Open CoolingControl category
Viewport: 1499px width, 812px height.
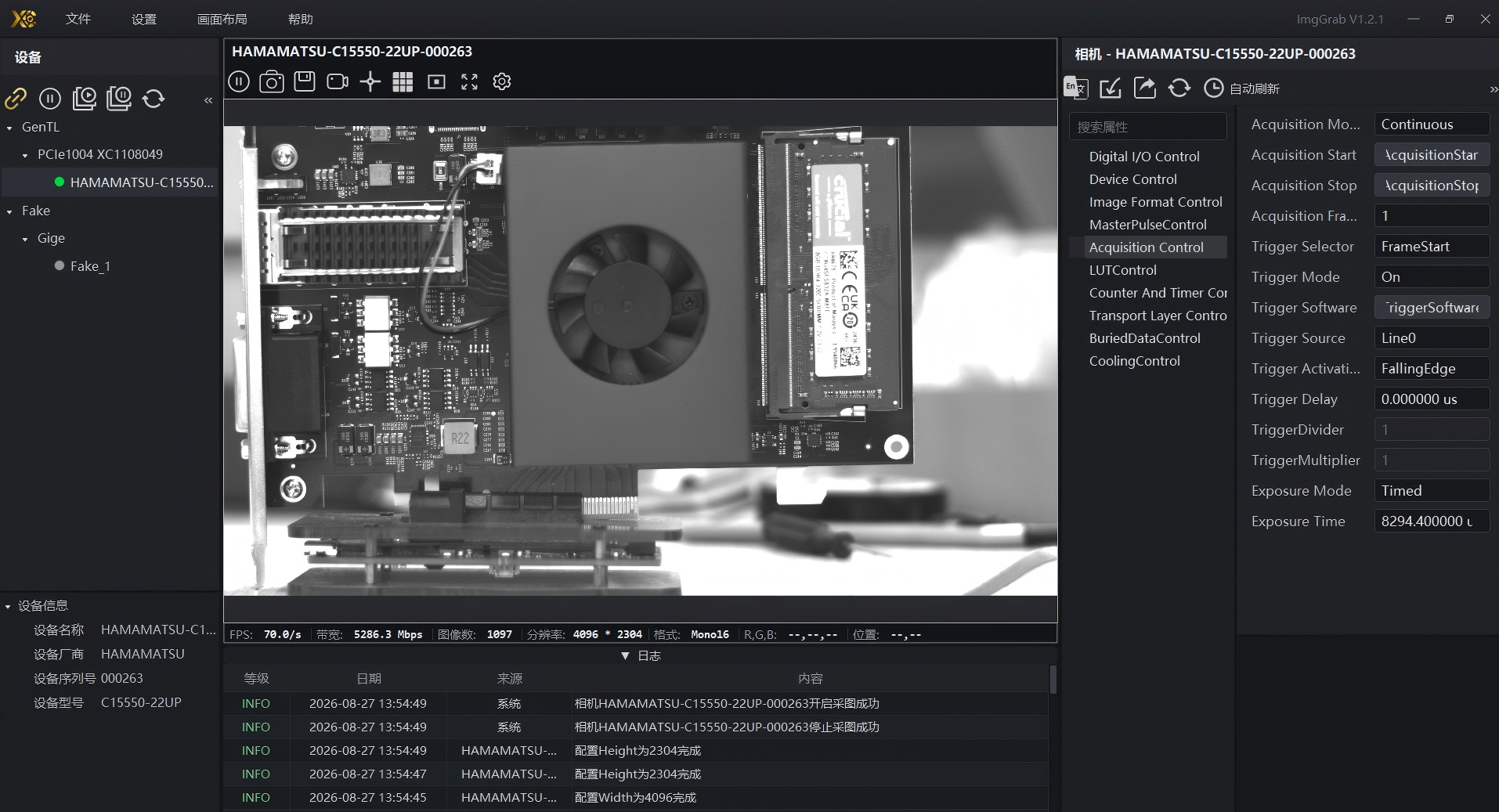(x=1134, y=361)
